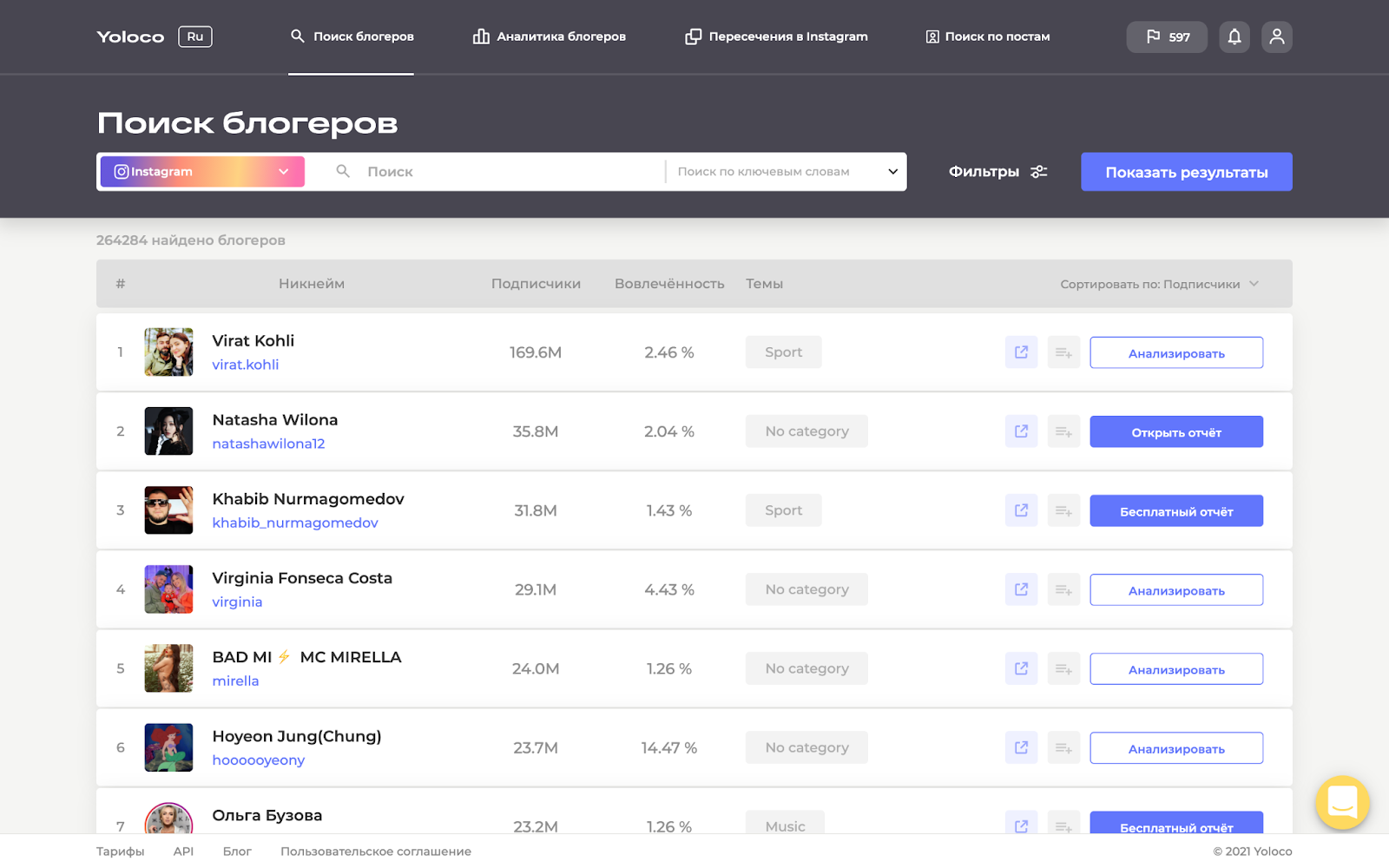Open external link icon for MC MIRELLA
The height and width of the screenshot is (868, 1389).
click(1022, 668)
